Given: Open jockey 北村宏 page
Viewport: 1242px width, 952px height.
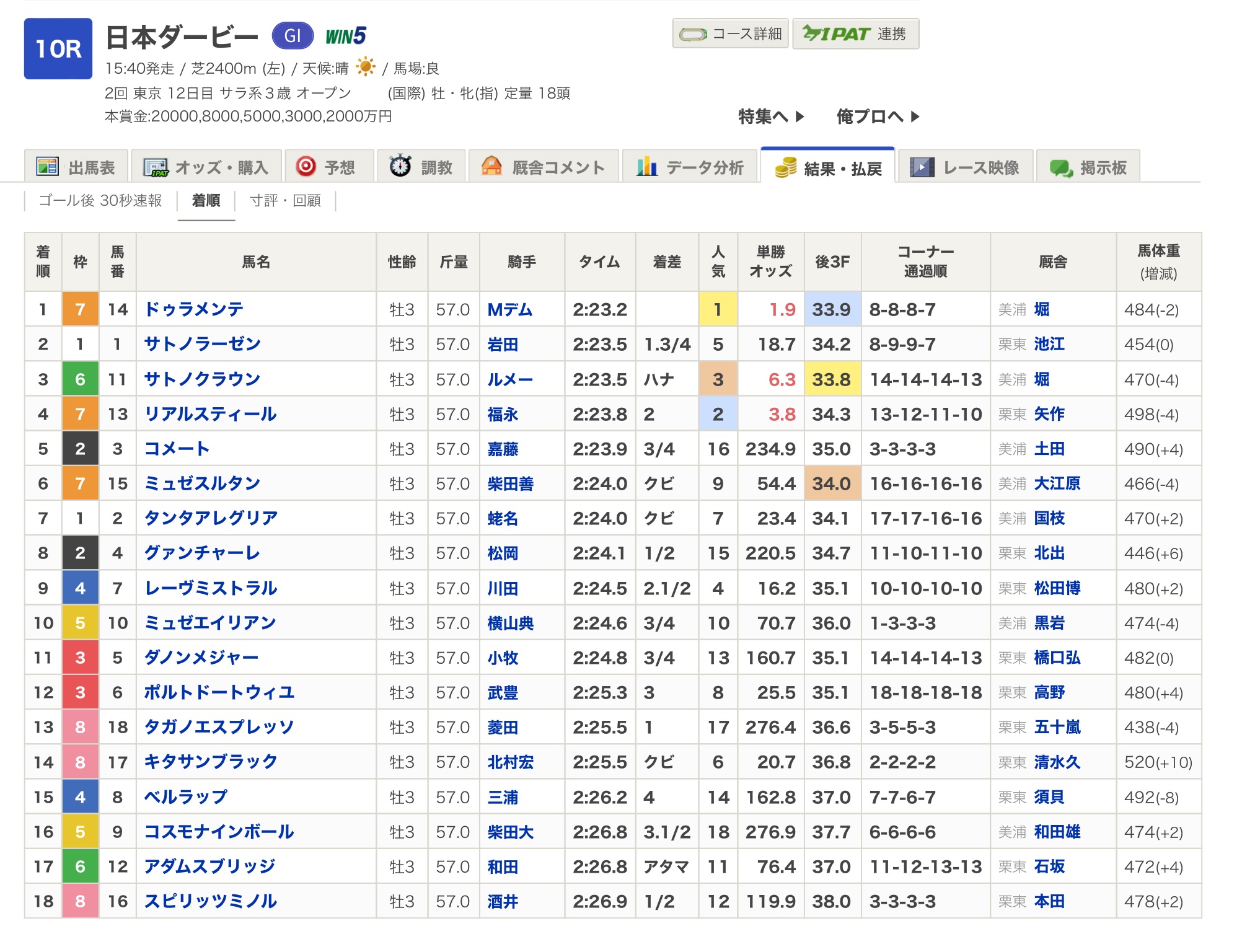Looking at the screenshot, I should 510,761.
